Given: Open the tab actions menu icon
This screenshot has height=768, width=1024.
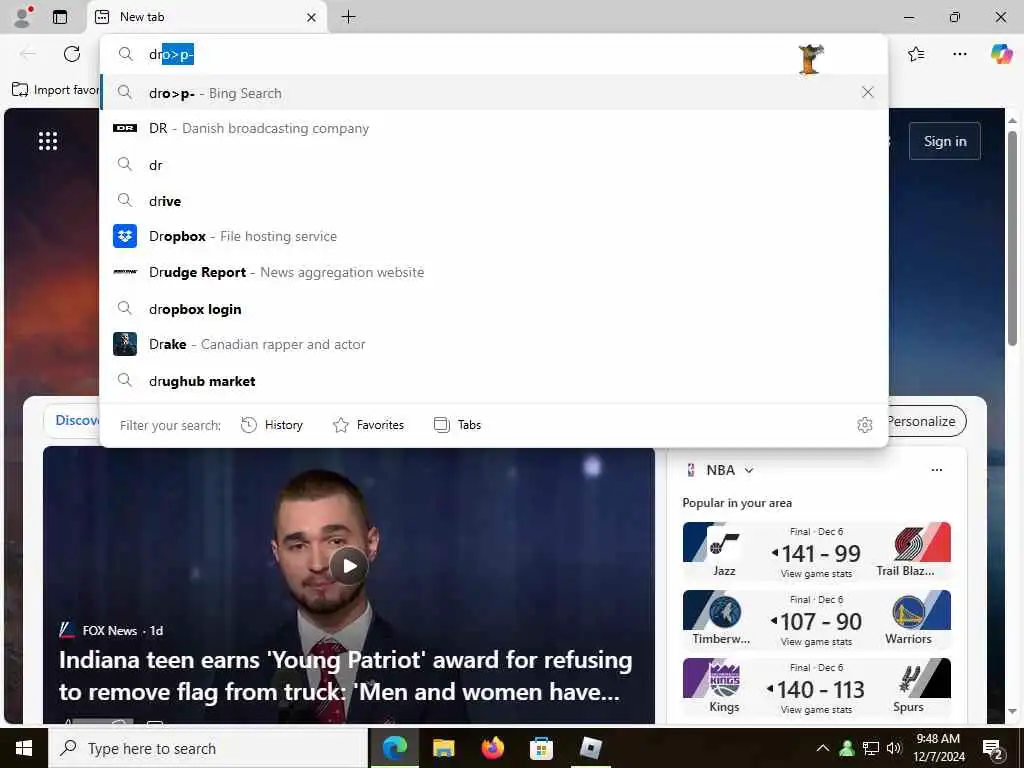Looking at the screenshot, I should 59,17.
